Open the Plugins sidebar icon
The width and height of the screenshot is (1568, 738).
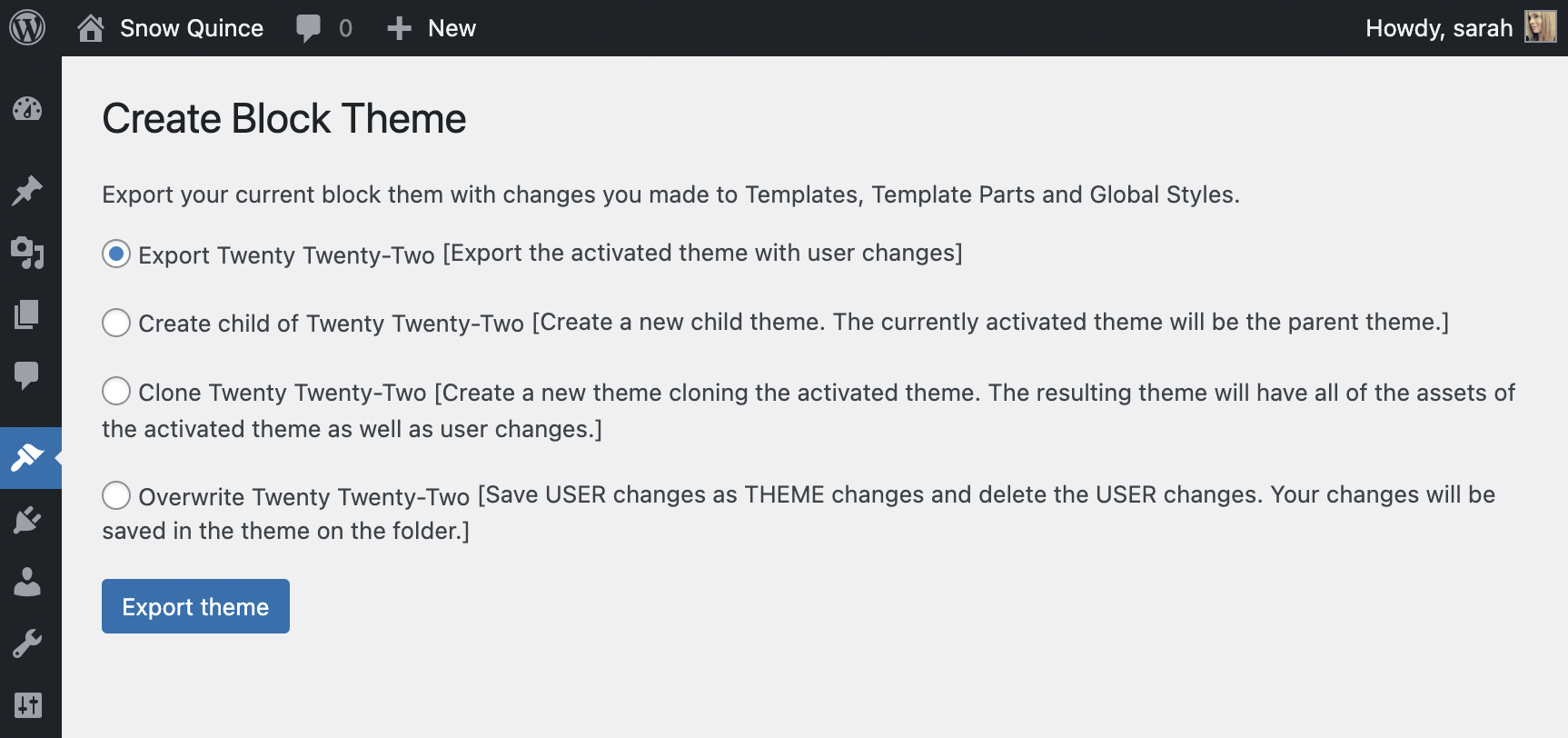coord(27,520)
